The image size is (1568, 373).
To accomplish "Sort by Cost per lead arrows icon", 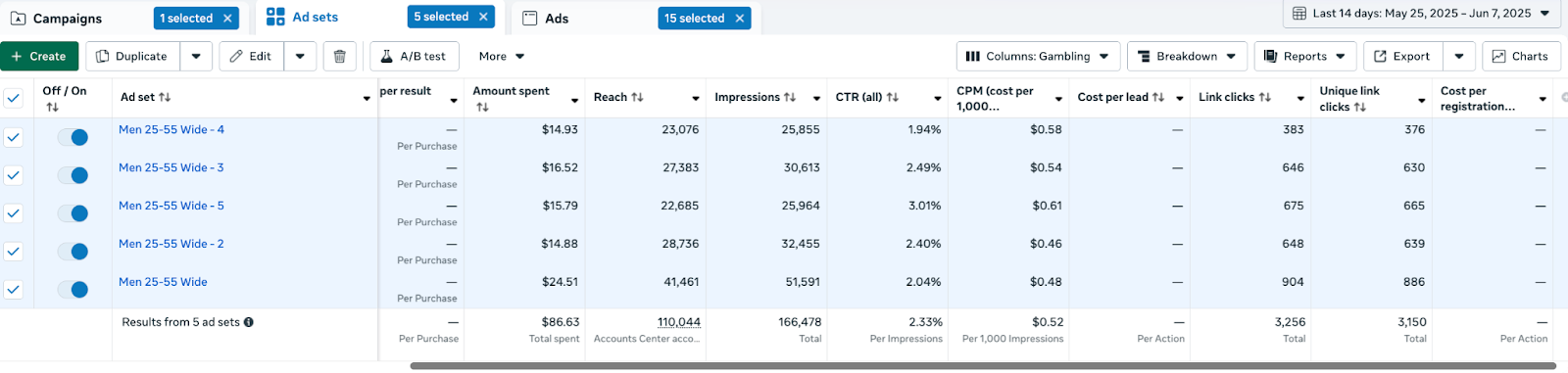I will tap(1158, 97).
